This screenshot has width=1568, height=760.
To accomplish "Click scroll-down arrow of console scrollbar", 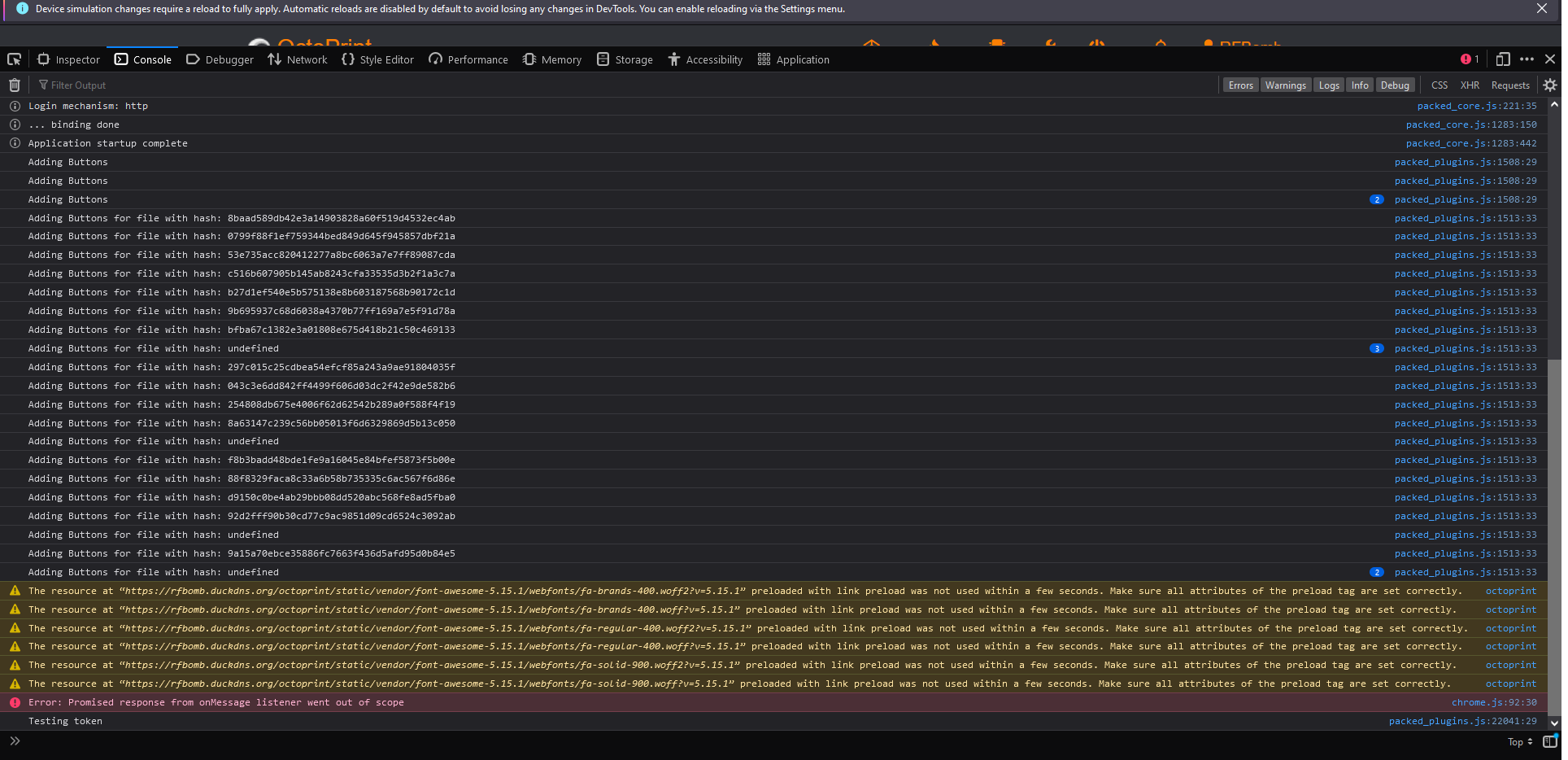I will (1554, 723).
